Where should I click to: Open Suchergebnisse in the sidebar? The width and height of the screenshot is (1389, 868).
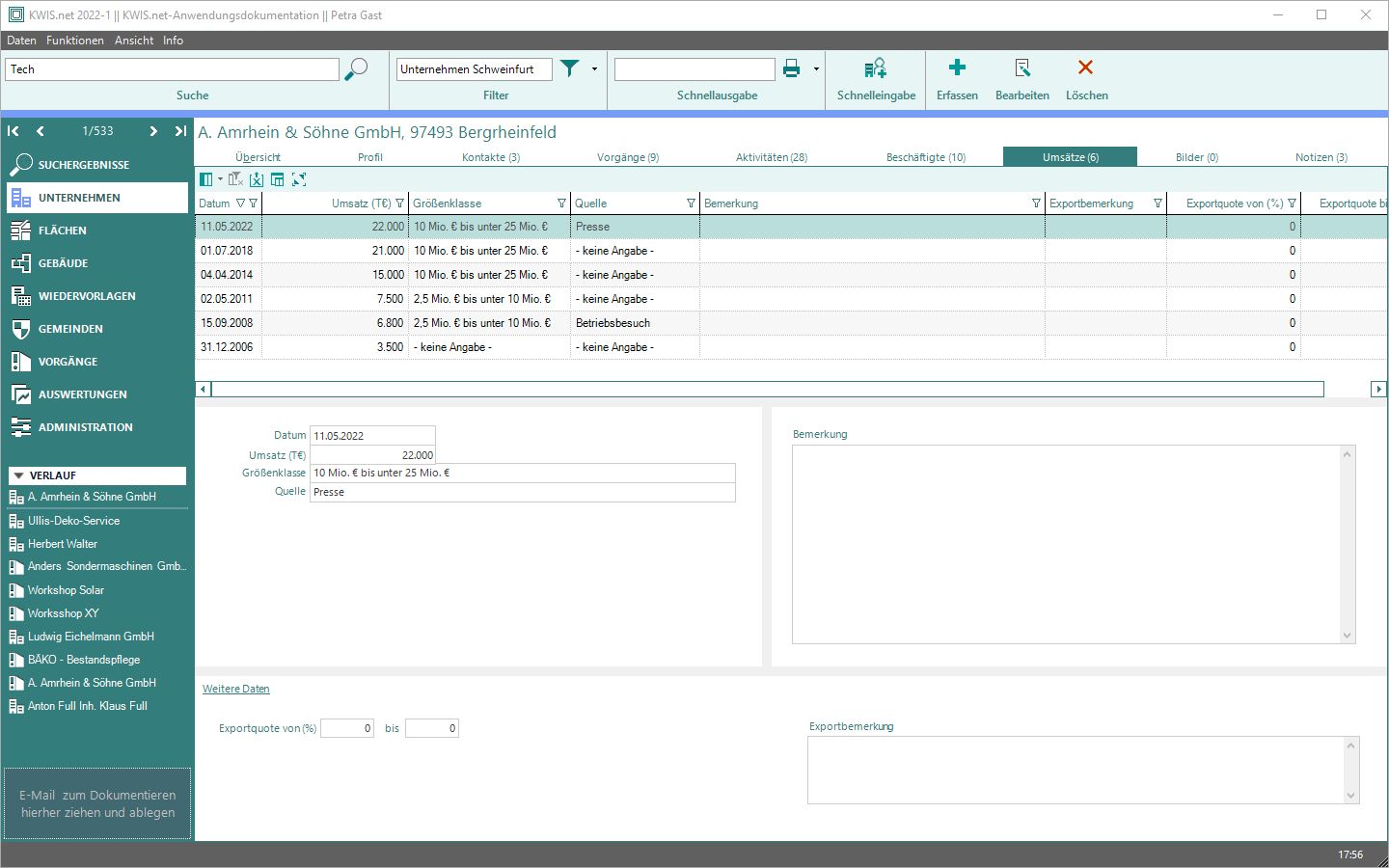(x=97, y=165)
